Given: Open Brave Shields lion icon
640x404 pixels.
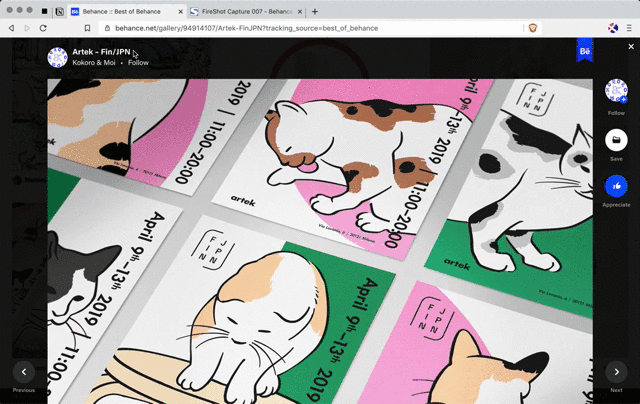Looking at the screenshot, I should click(533, 28).
